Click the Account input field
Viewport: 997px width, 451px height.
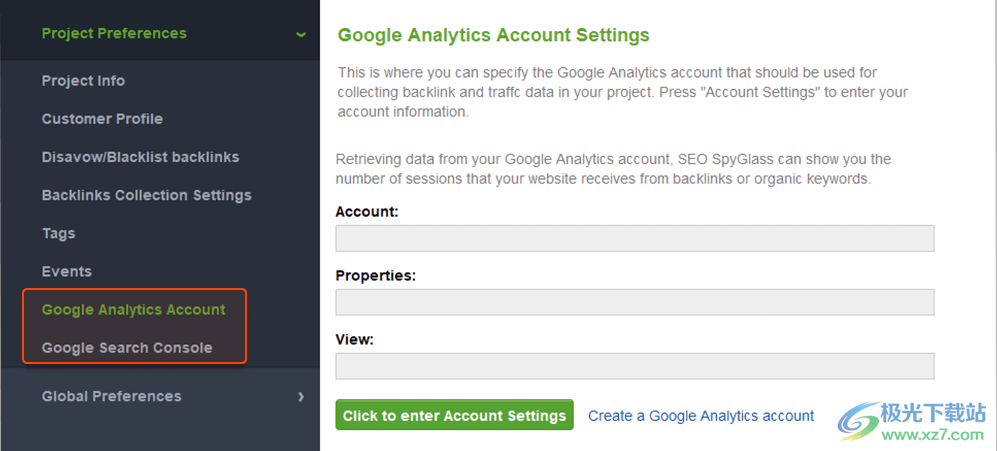pos(635,238)
